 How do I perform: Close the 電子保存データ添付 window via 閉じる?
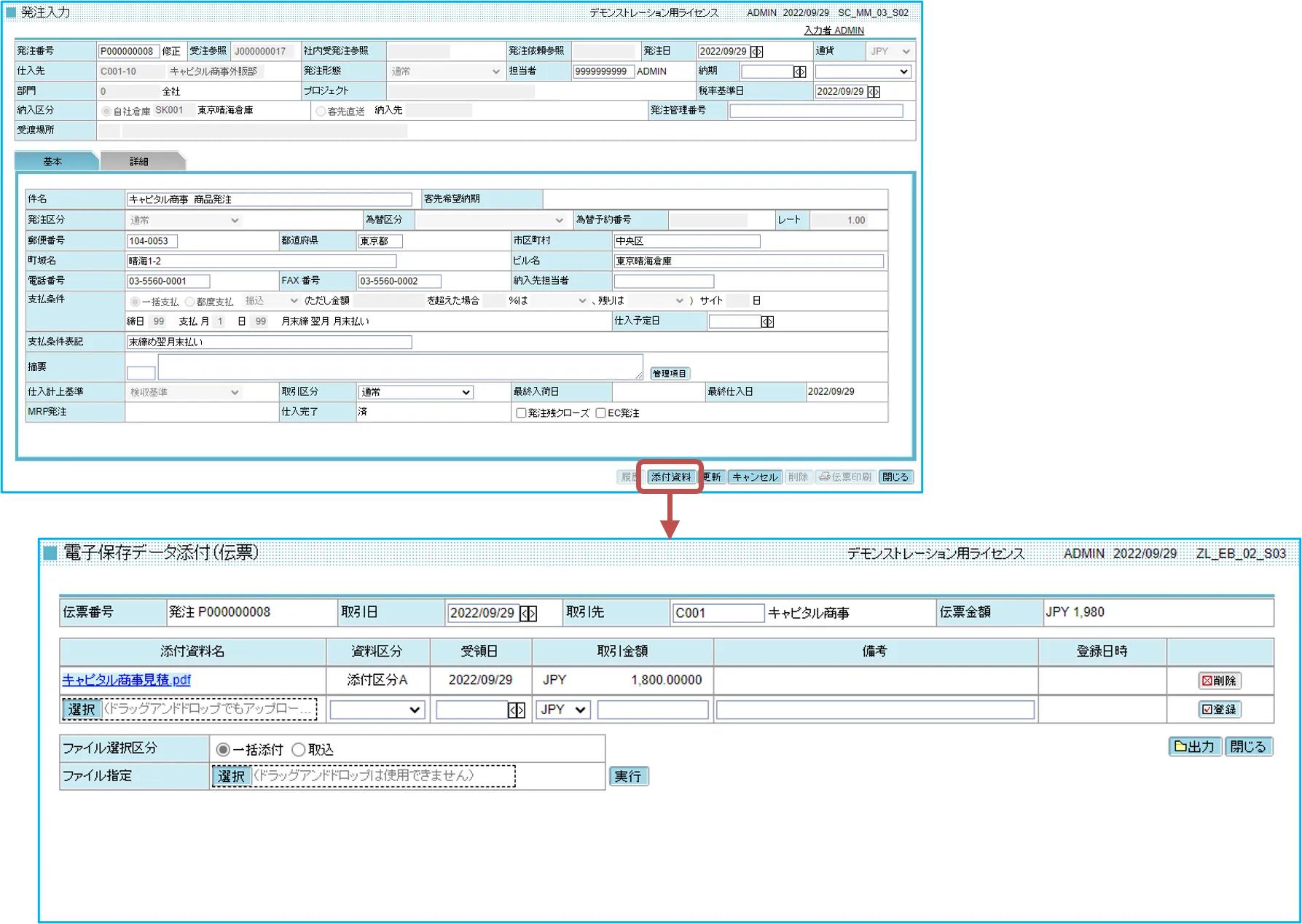click(x=1249, y=747)
